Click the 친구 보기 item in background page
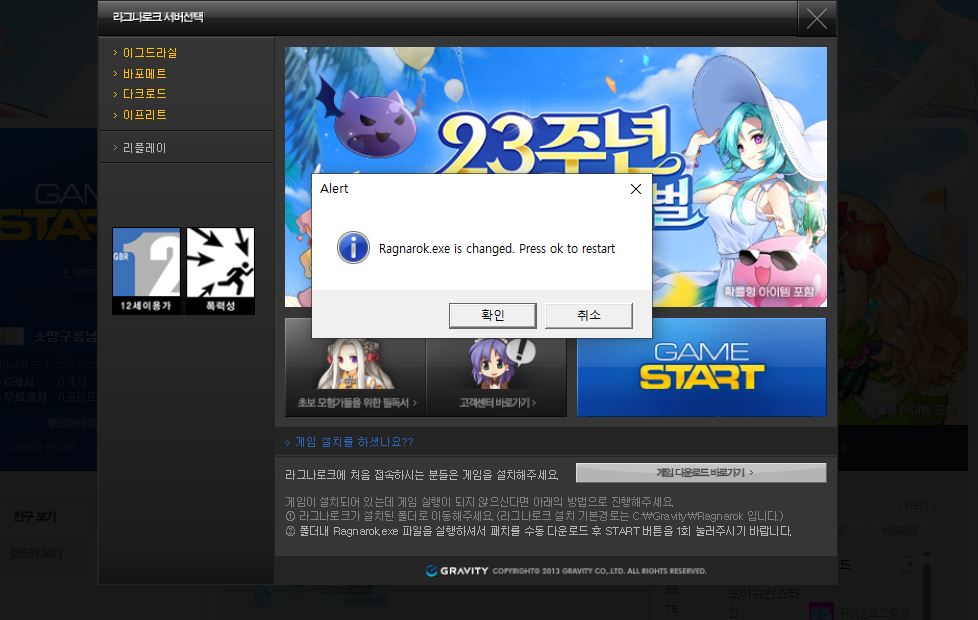 pyautogui.click(x=35, y=516)
